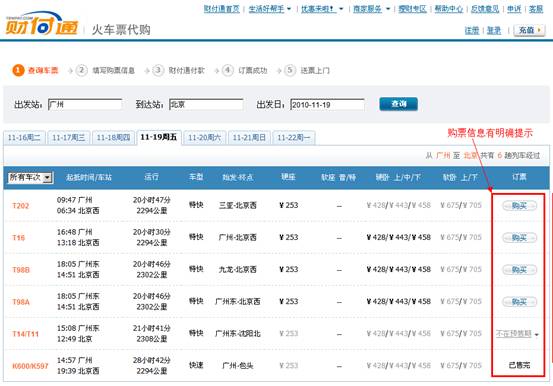Image resolution: width=553 pixels, height=386 pixels.
Task: Click step 3 circle icon 财付通付款
Action: [x=158, y=70]
